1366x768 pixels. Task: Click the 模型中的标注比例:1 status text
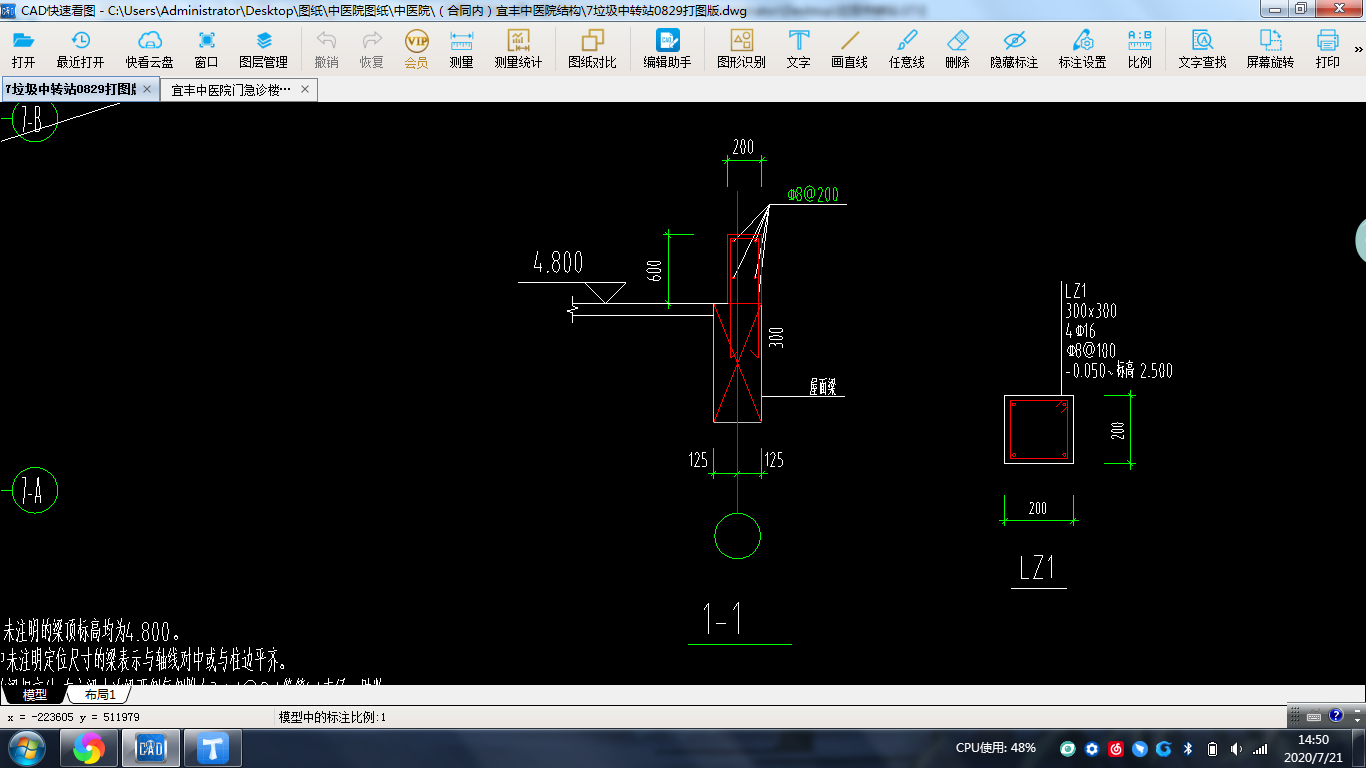point(332,717)
